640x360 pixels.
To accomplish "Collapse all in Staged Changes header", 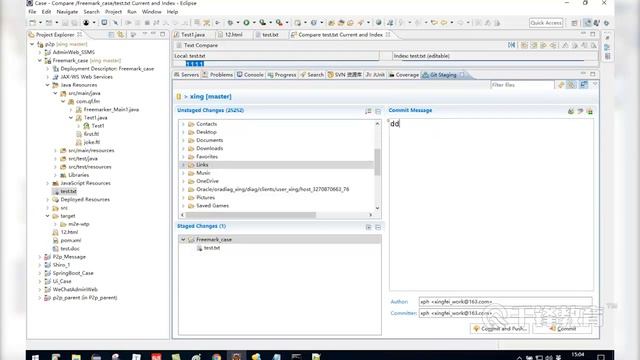I will point(378,227).
